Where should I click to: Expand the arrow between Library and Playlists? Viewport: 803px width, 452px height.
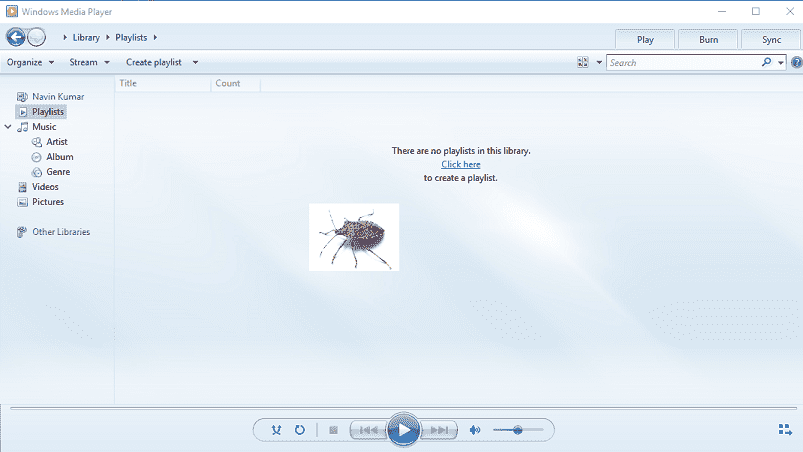pos(108,37)
